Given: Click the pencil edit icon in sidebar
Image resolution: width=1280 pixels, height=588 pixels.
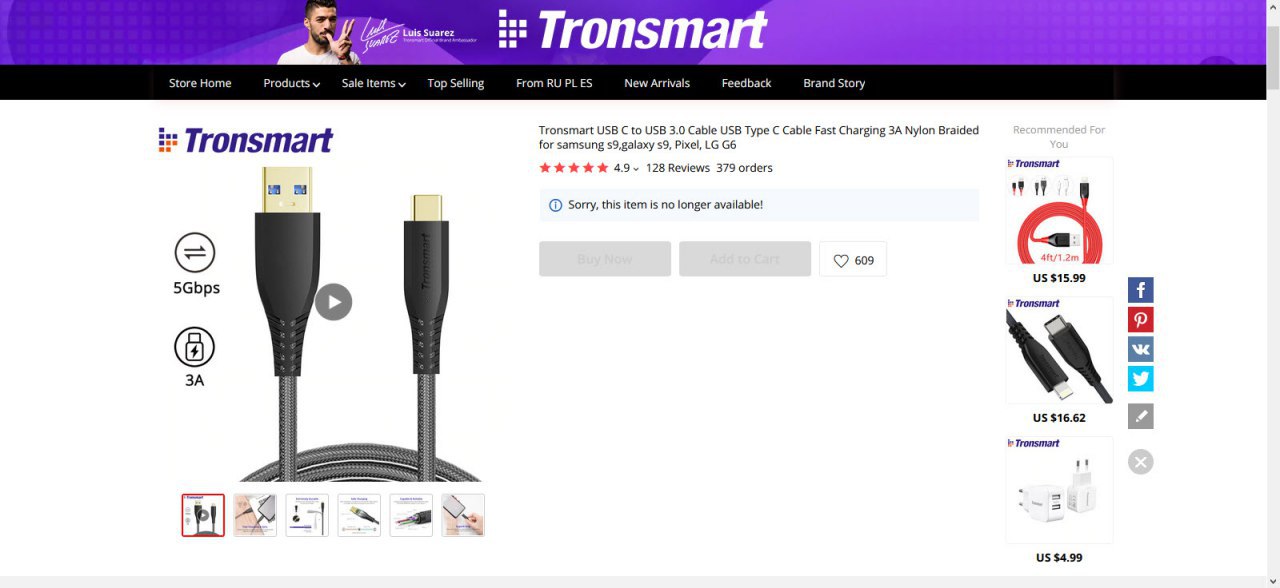Looking at the screenshot, I should click(x=1140, y=416).
